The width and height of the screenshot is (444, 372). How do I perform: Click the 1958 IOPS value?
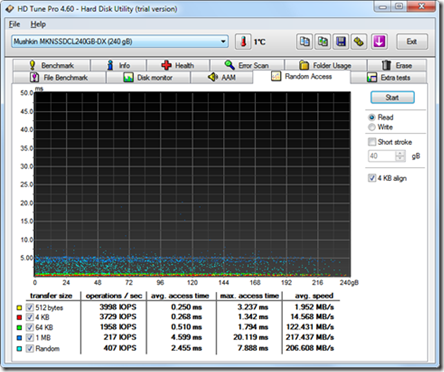118,327
